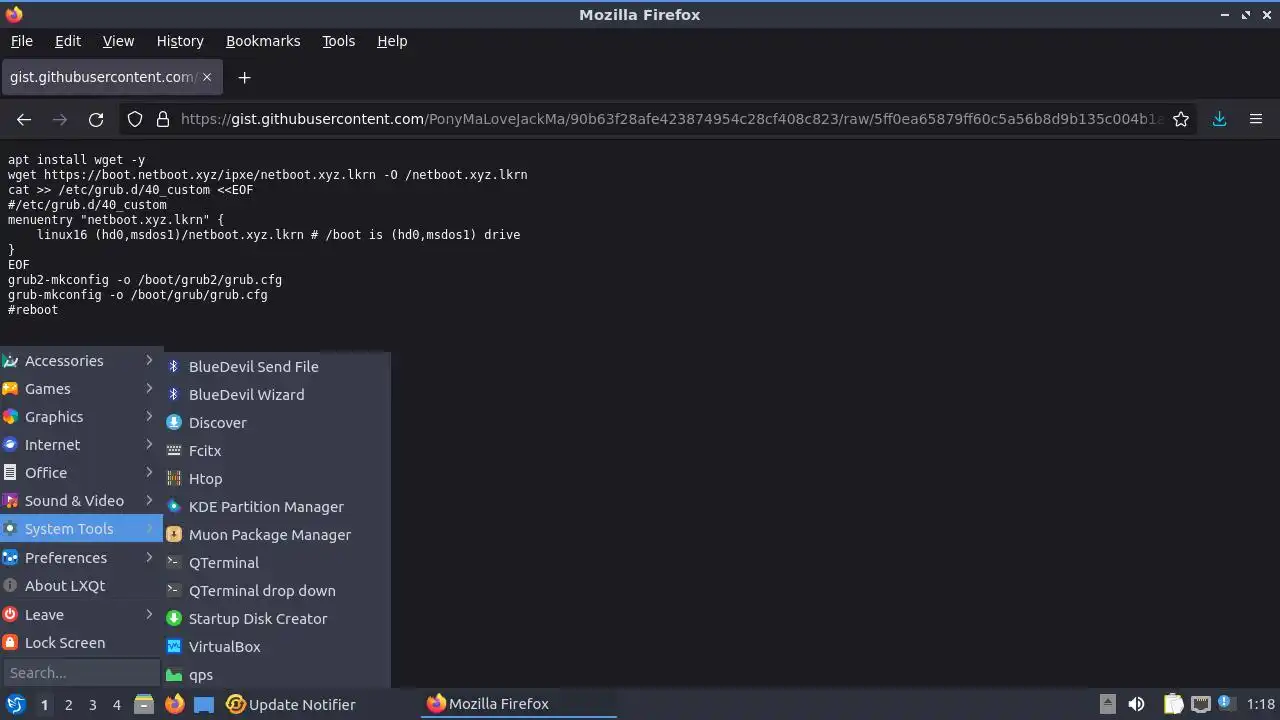Image resolution: width=1280 pixels, height=720 pixels.
Task: Open the Edit menu
Action: (x=68, y=41)
